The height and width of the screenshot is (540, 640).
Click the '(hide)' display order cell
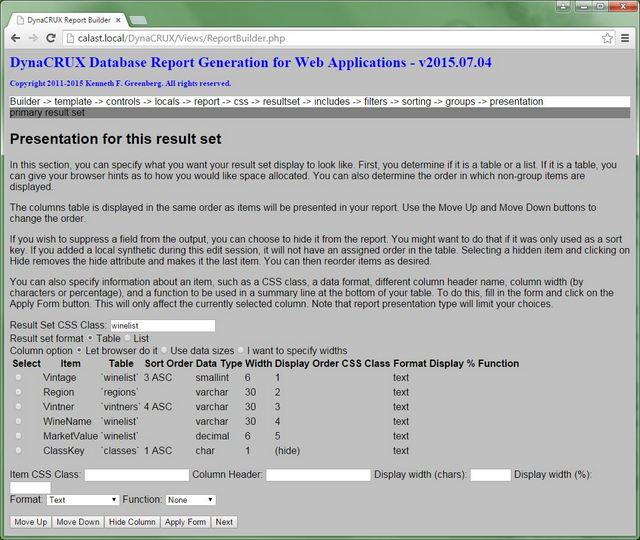287,450
